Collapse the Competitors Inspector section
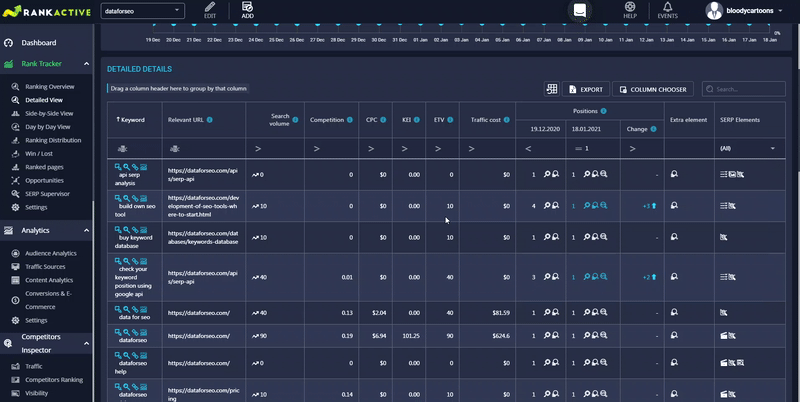800x402 pixels. coord(86,343)
